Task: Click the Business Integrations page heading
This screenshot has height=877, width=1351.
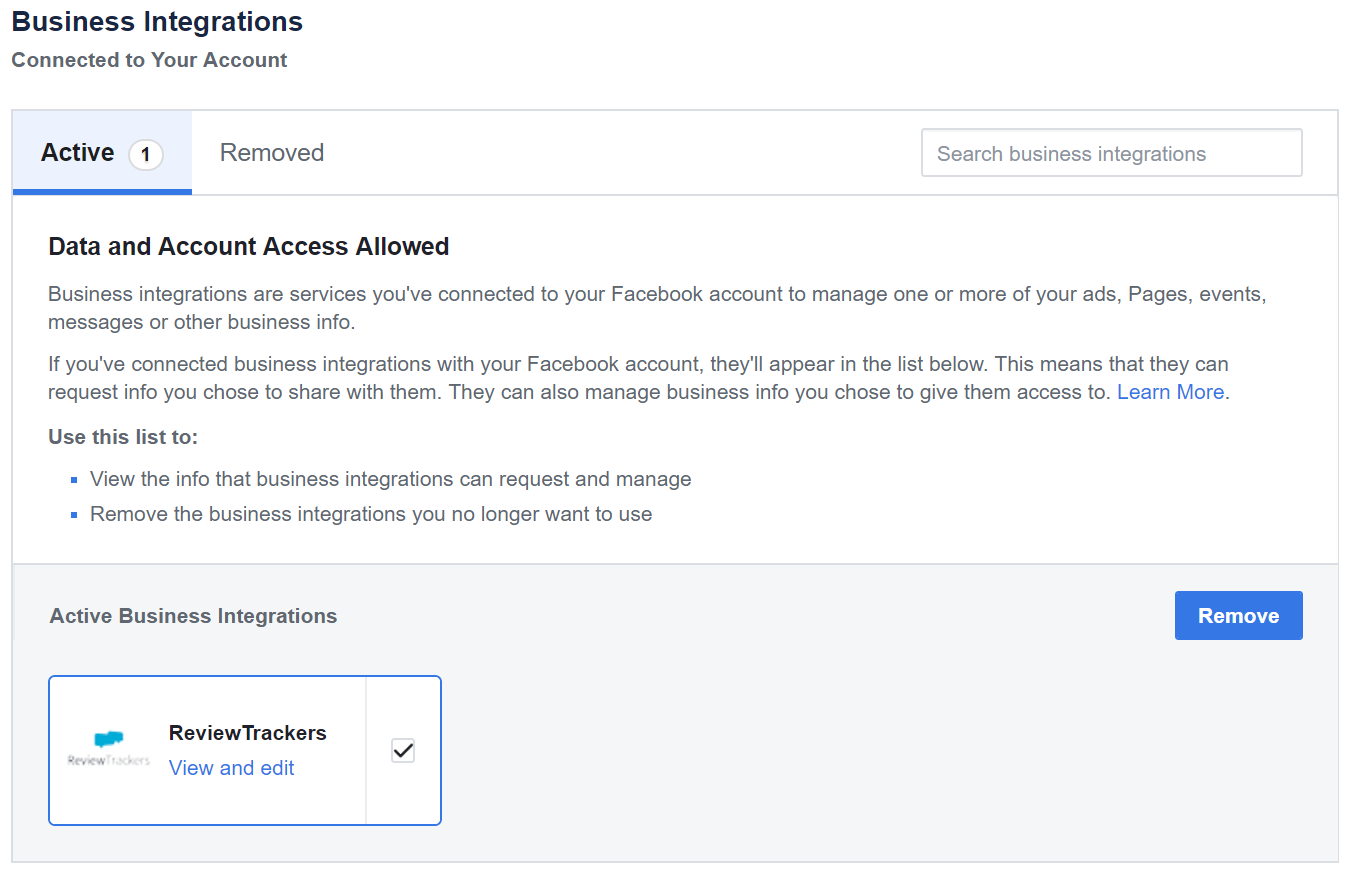Action: point(157,21)
